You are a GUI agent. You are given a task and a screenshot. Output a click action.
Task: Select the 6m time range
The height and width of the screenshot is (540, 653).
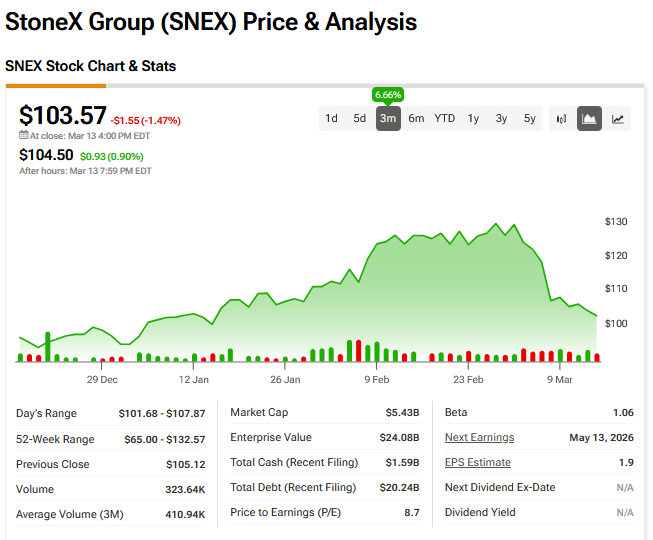click(416, 119)
